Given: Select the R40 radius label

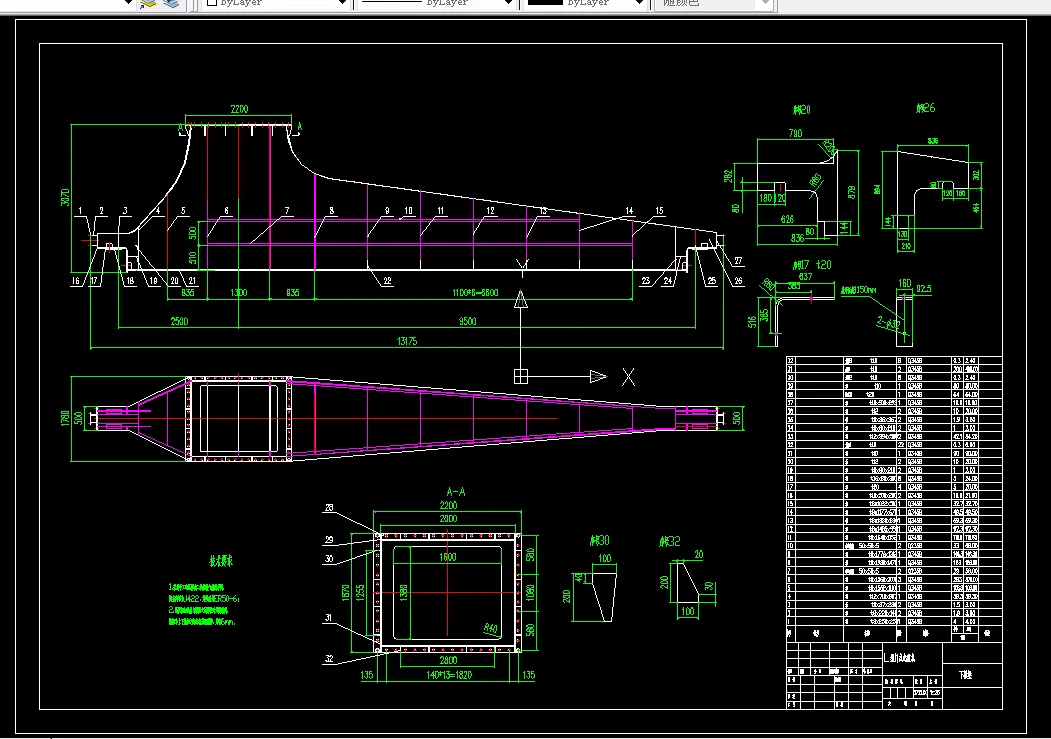Looking at the screenshot, I should pyautogui.click(x=491, y=628).
